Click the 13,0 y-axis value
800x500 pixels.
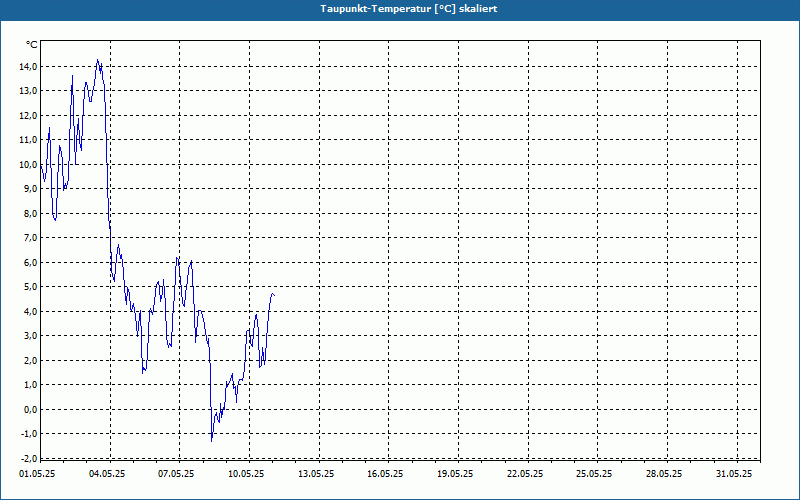pos(28,91)
